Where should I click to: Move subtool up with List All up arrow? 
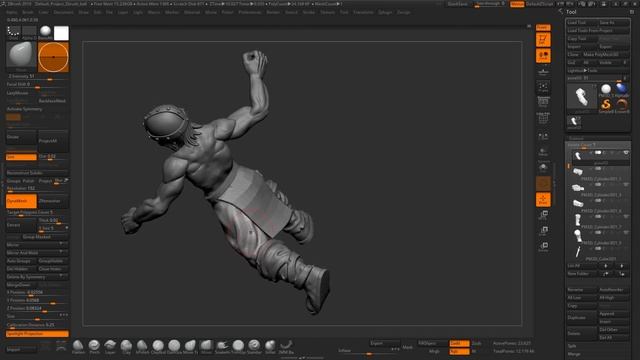click(x=606, y=266)
